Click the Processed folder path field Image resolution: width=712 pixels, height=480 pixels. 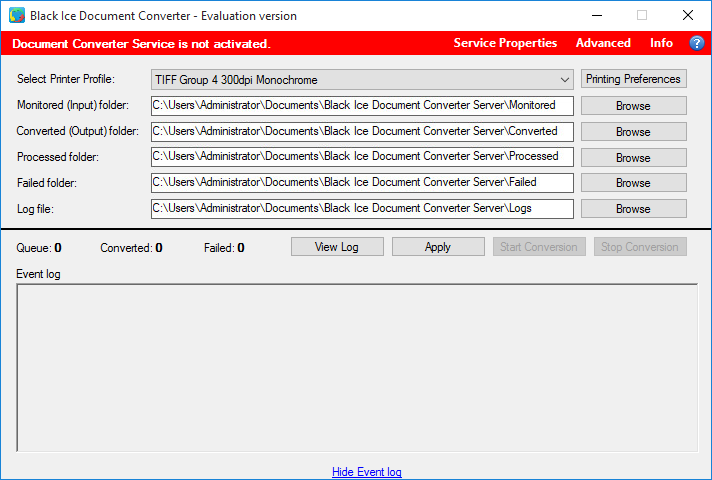pos(362,157)
